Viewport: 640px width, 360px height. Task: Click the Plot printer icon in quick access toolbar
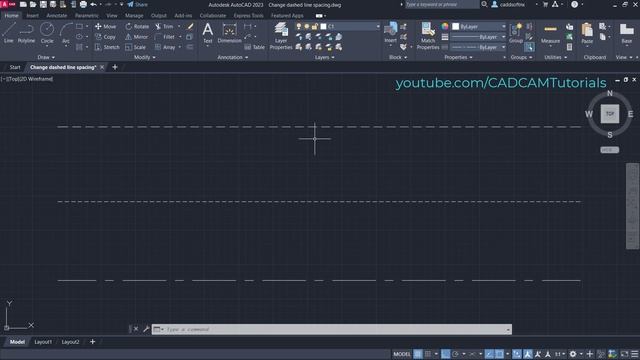83,4
